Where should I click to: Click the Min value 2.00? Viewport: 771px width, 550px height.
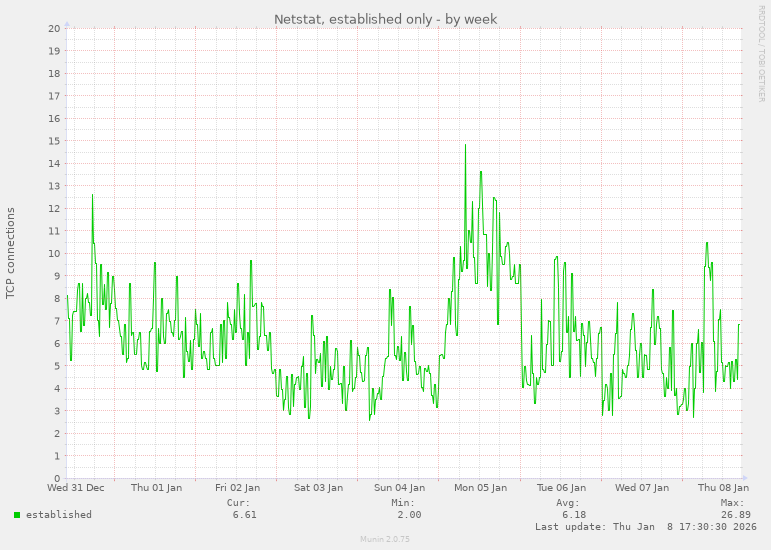point(408,515)
